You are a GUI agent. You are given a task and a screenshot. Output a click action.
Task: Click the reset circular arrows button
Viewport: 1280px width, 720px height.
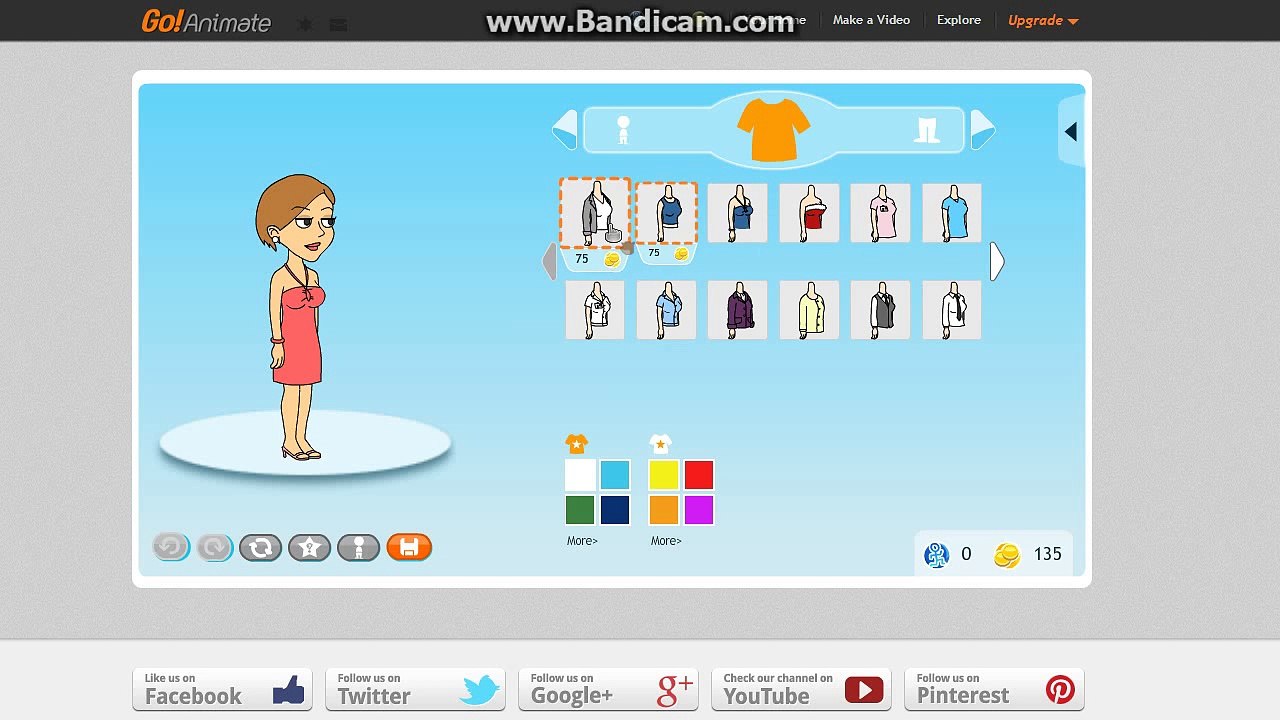tap(261, 547)
